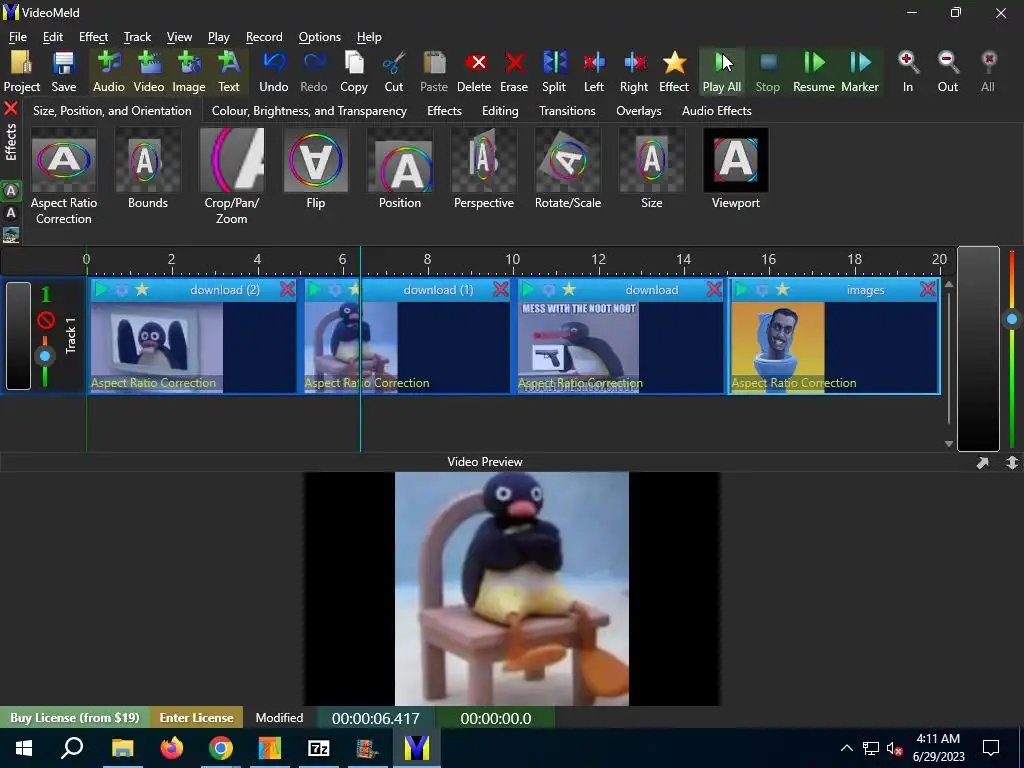Click Play All in the toolbar

tap(722, 71)
